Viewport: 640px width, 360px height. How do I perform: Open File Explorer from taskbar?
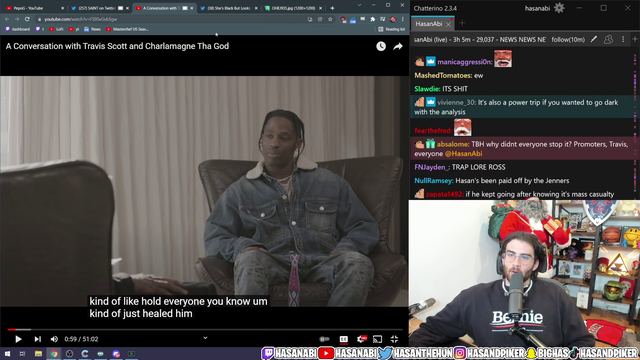tap(38, 354)
